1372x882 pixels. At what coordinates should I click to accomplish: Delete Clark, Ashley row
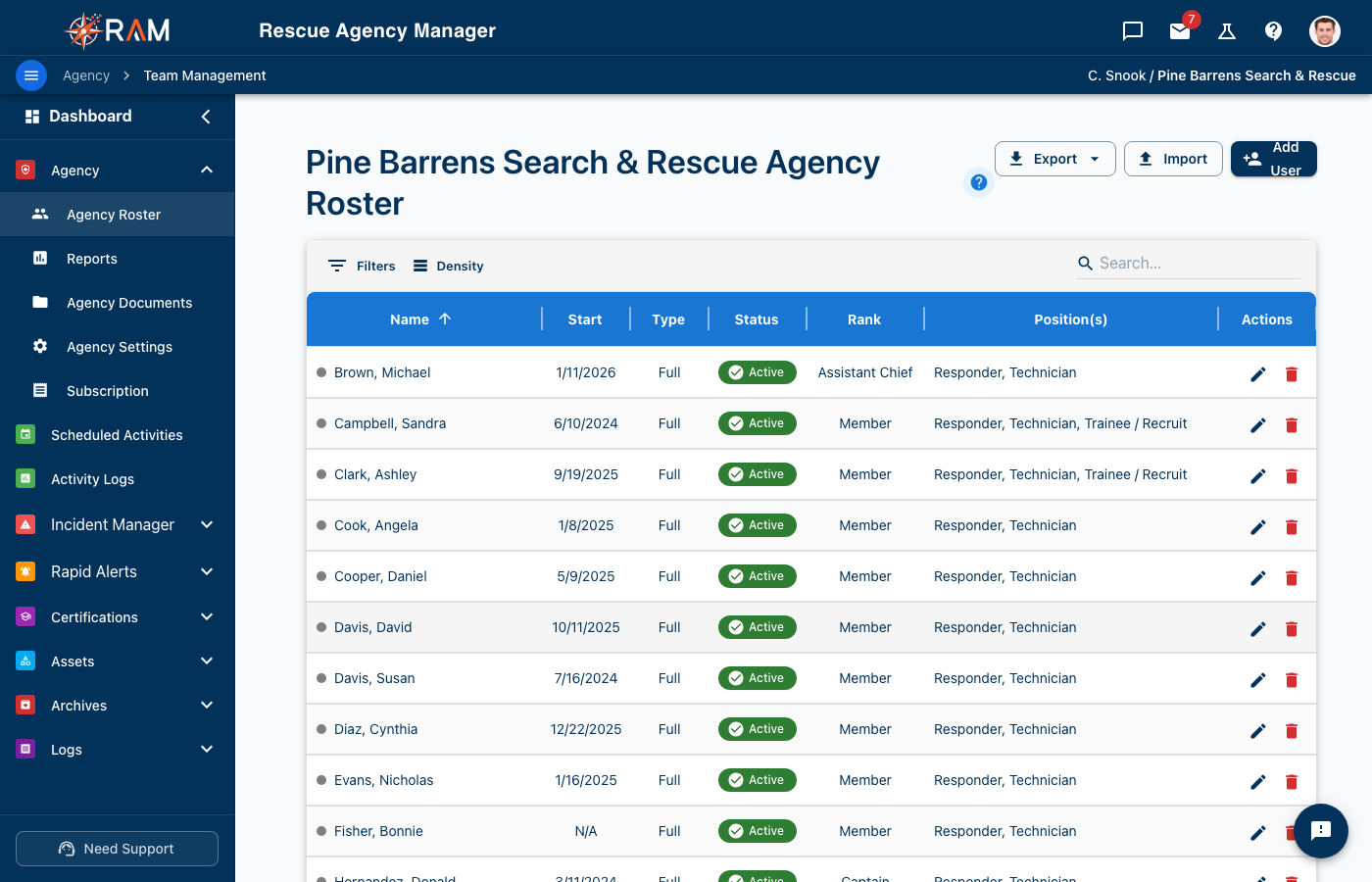point(1292,476)
